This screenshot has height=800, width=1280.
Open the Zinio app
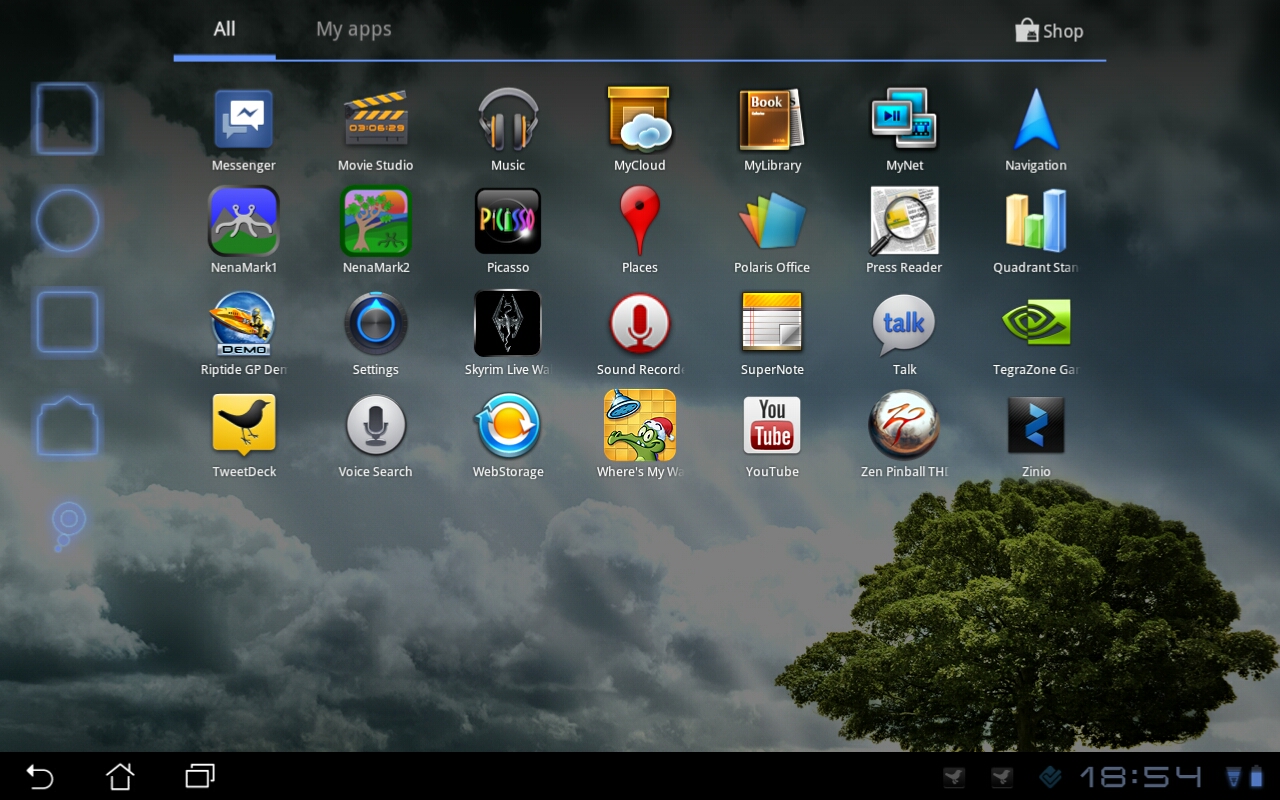click(x=1036, y=435)
